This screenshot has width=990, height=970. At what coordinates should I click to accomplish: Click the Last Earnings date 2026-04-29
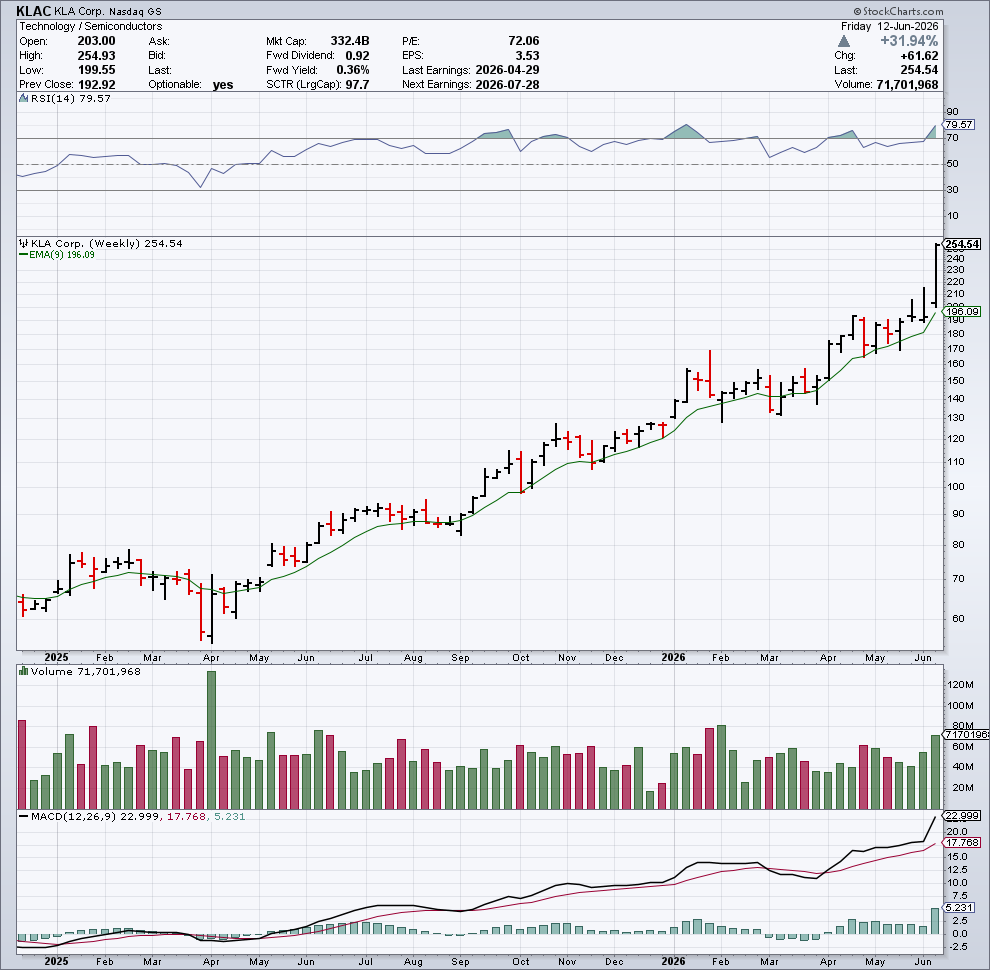coord(507,70)
